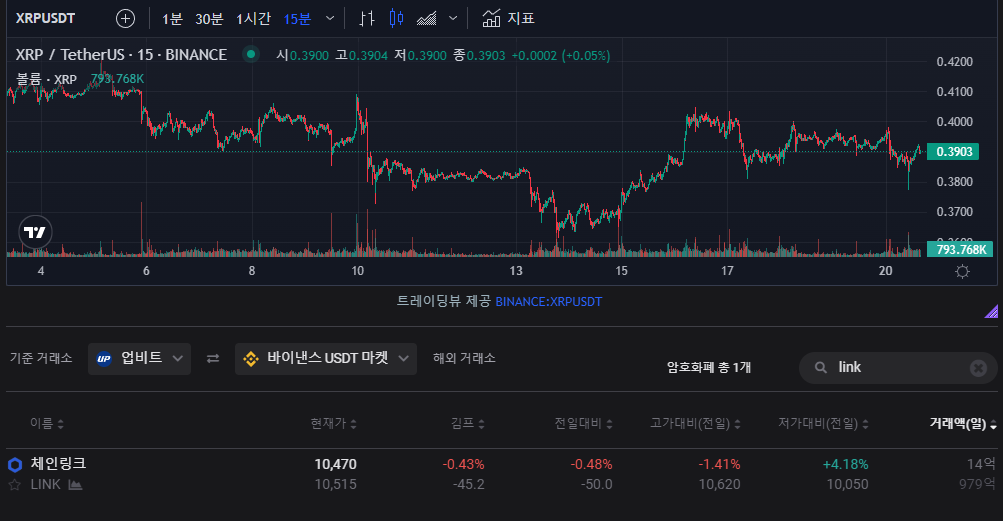This screenshot has height=521, width=1003.
Task: Open 바이낸스 USDT 마켓 dropdown
Action: (x=326, y=358)
